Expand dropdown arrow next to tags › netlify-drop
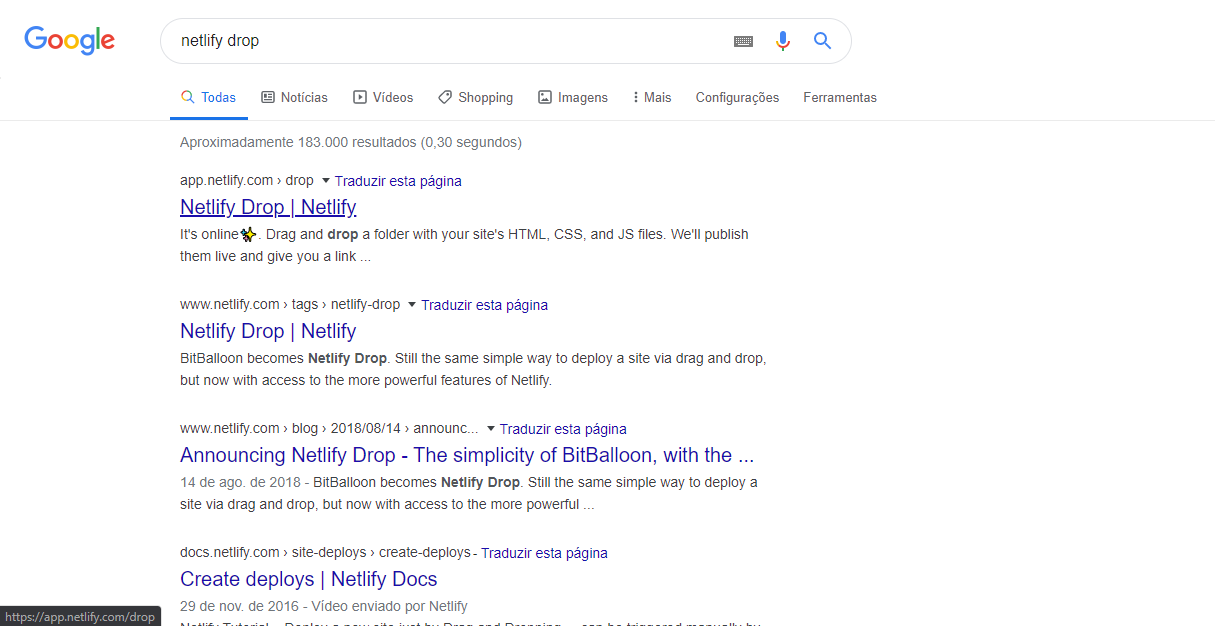The image size is (1215, 626). click(x=411, y=305)
